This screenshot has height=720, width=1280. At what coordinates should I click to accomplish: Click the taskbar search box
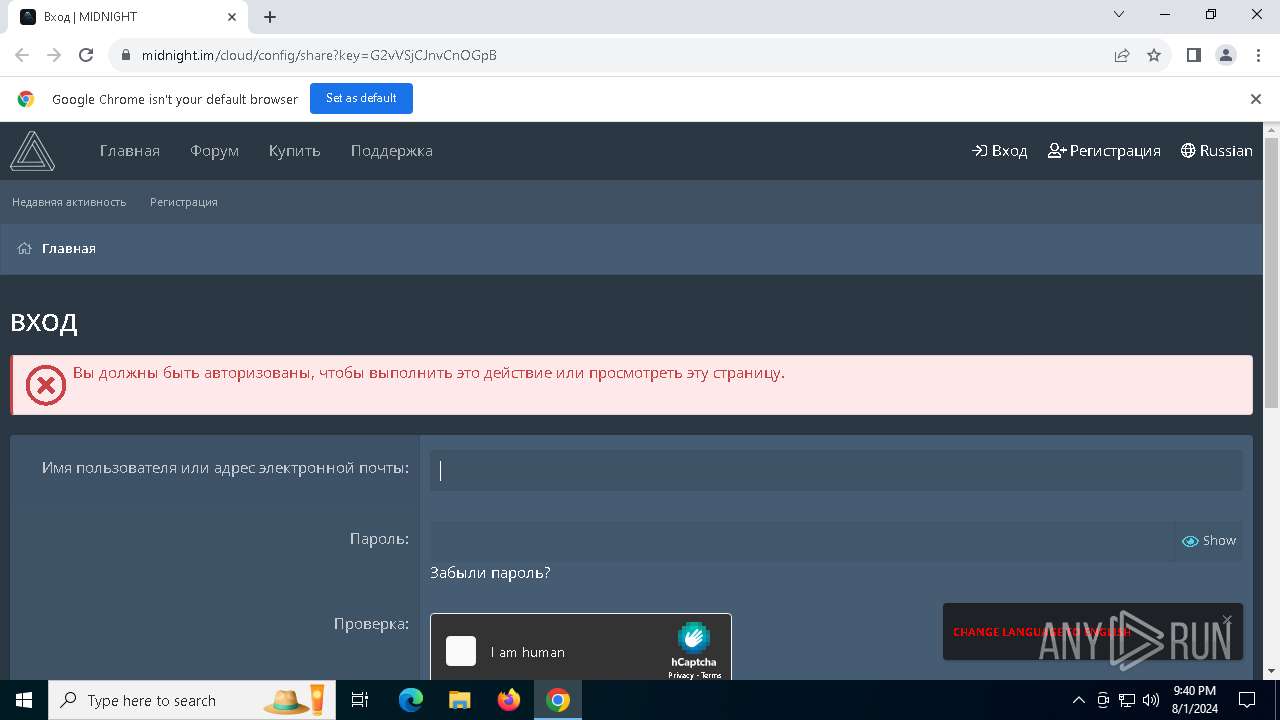click(x=193, y=700)
